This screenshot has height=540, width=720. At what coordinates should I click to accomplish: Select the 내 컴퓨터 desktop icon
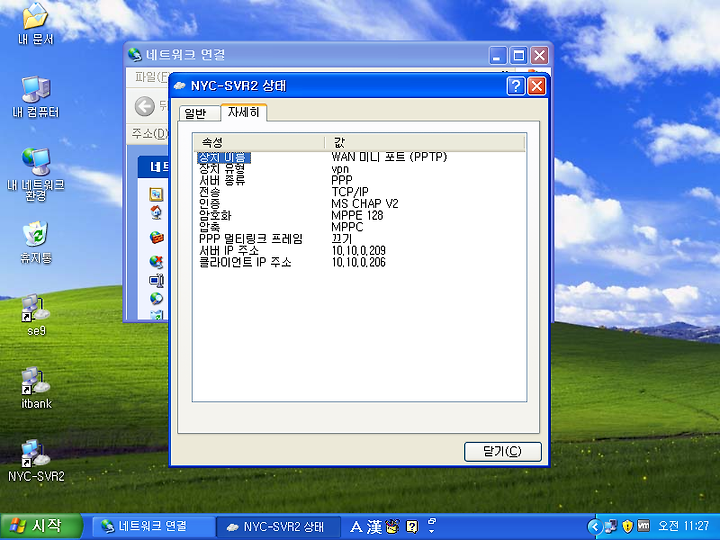tap(36, 96)
